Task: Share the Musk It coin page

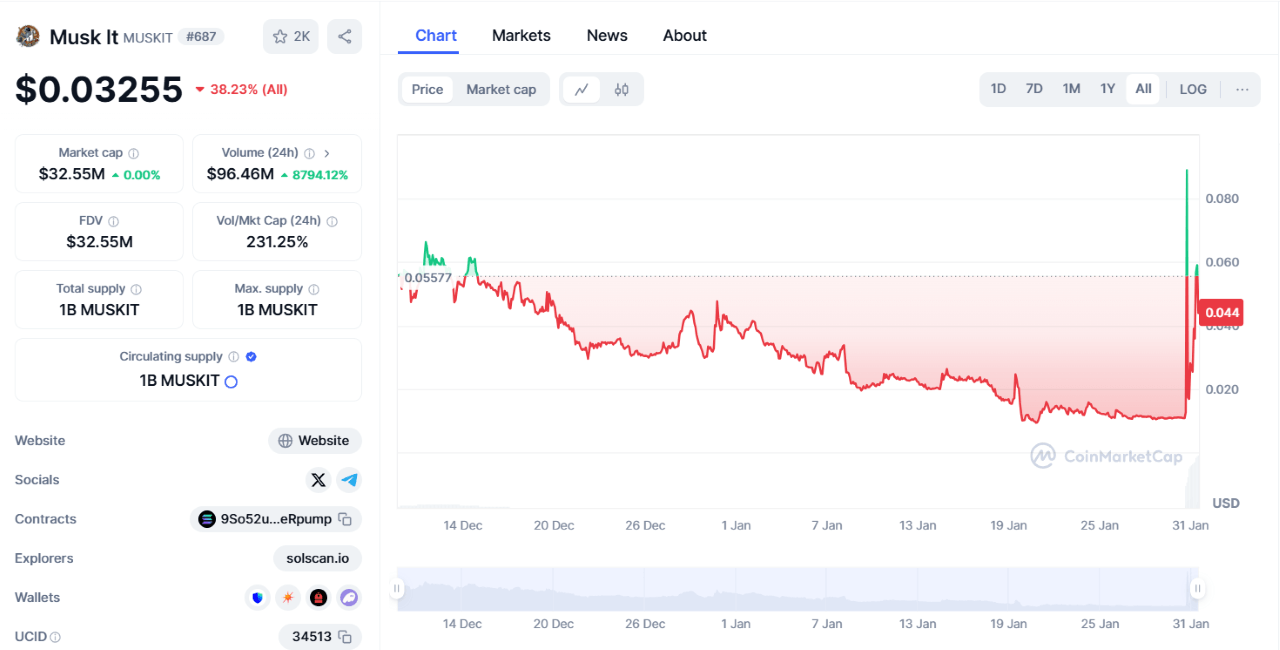Action: (x=344, y=35)
